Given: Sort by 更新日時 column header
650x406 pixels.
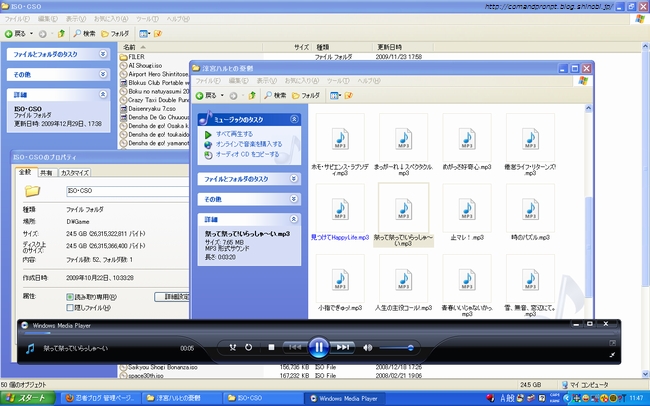Looking at the screenshot, I should pyautogui.click(x=403, y=47).
